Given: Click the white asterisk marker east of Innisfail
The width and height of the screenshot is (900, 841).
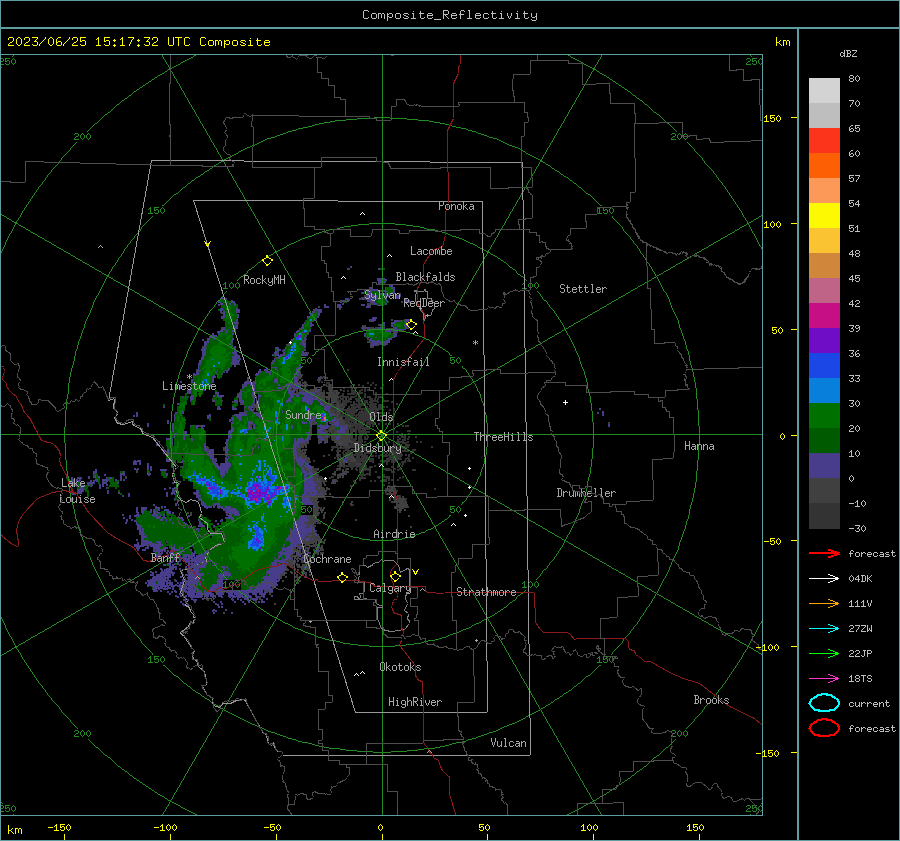Looking at the screenshot, I should 475,343.
